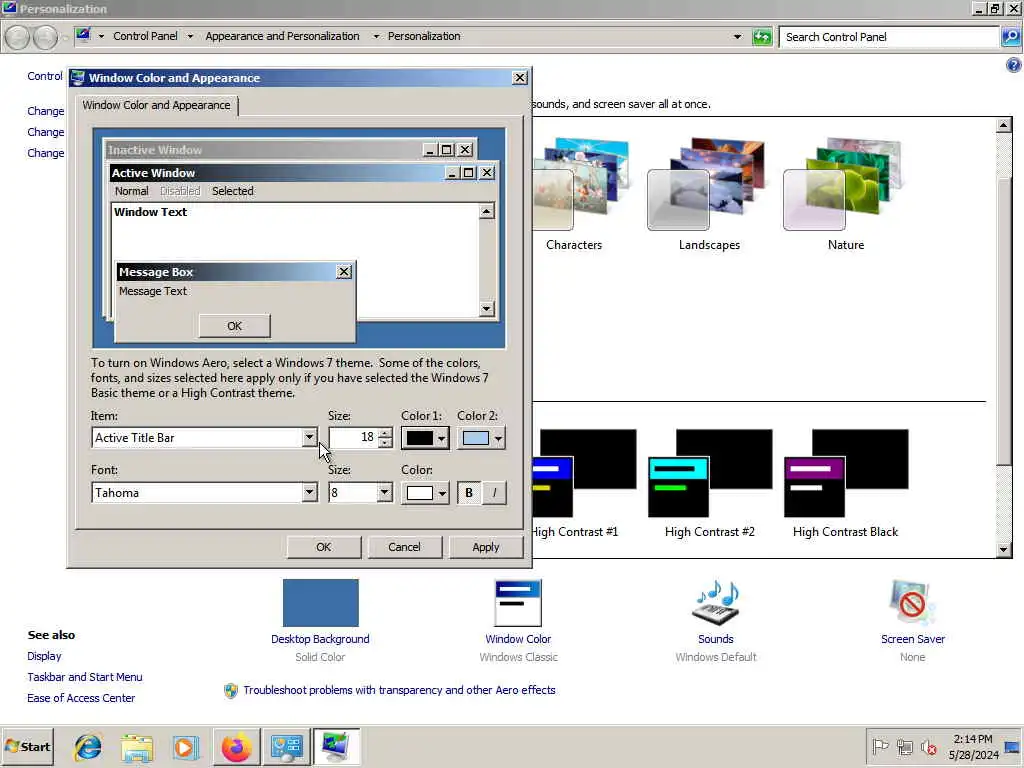Click Personalization in the breadcrumb
The image size is (1024, 768).
click(x=424, y=37)
